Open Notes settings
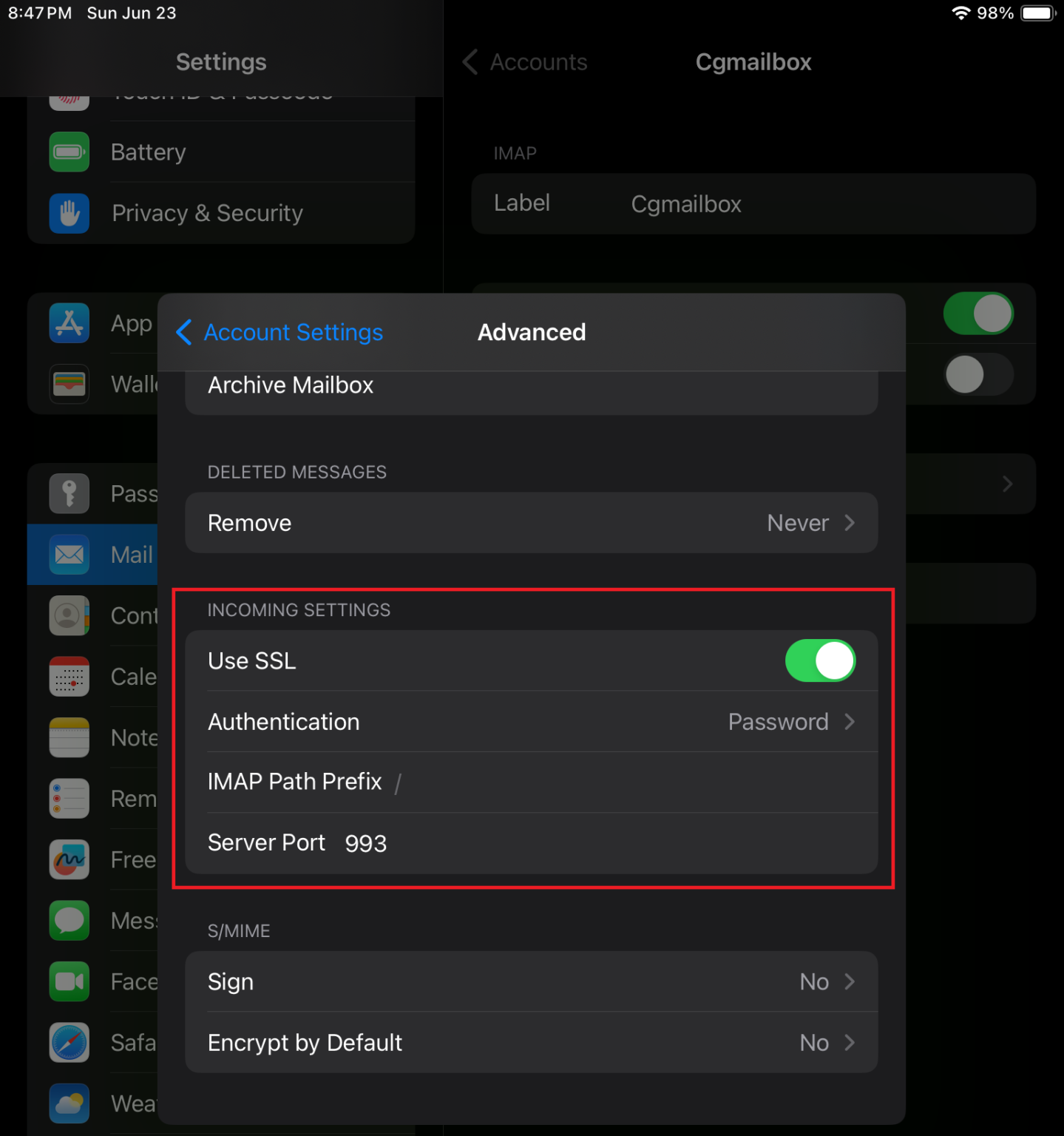The width and height of the screenshot is (1064, 1136). pyautogui.click(x=69, y=737)
